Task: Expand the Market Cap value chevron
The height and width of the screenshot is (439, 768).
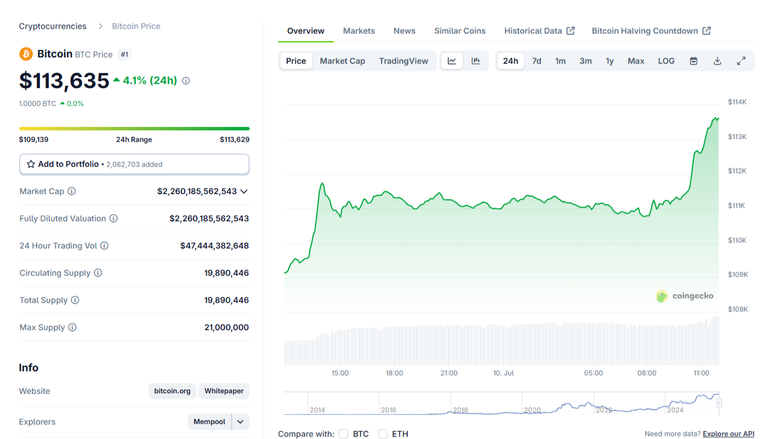Action: point(244,192)
